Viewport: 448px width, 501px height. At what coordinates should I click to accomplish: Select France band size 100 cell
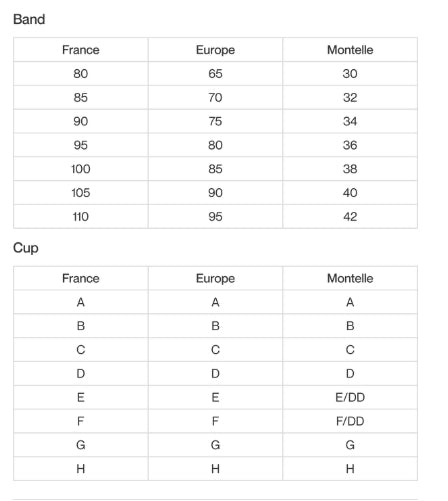coord(81,169)
